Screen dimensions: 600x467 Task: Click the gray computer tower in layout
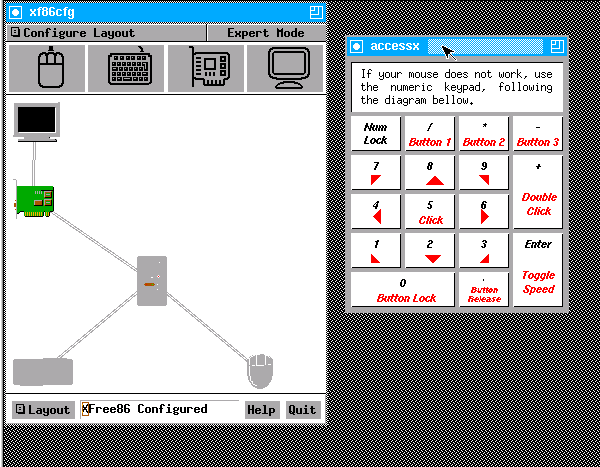[152, 281]
